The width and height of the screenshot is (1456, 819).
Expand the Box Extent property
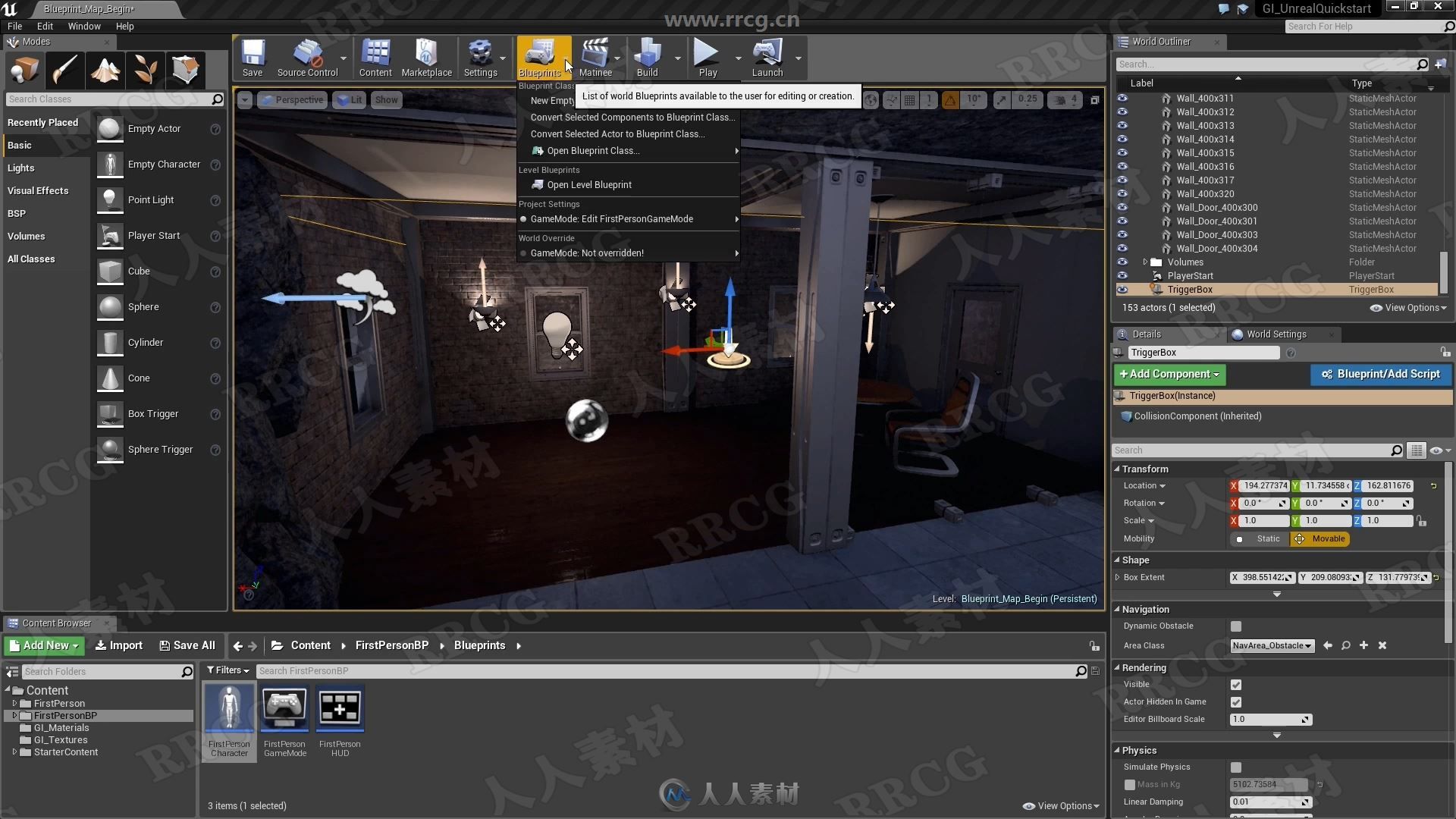[x=1117, y=577]
